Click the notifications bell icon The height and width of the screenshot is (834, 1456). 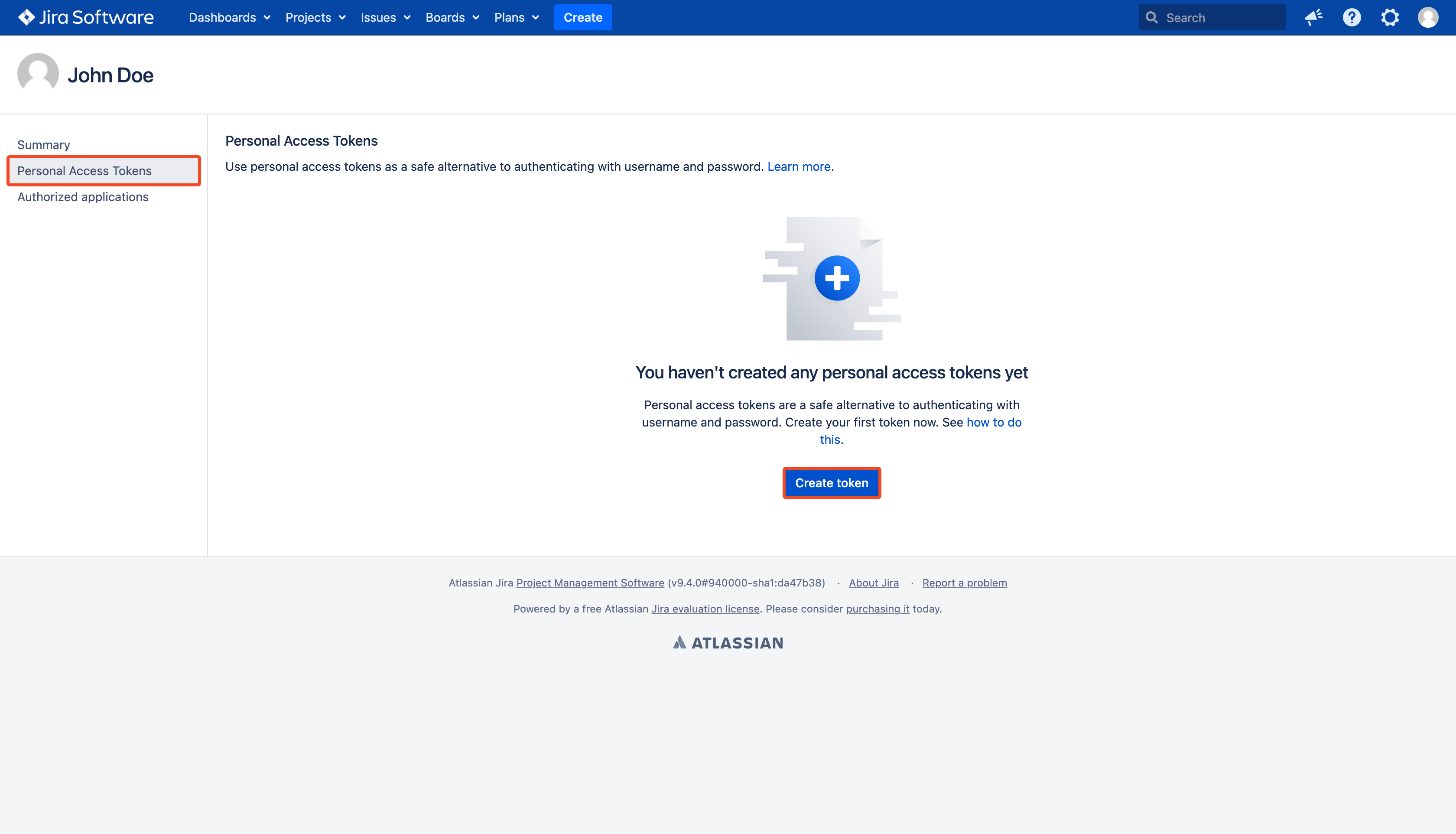1313,17
